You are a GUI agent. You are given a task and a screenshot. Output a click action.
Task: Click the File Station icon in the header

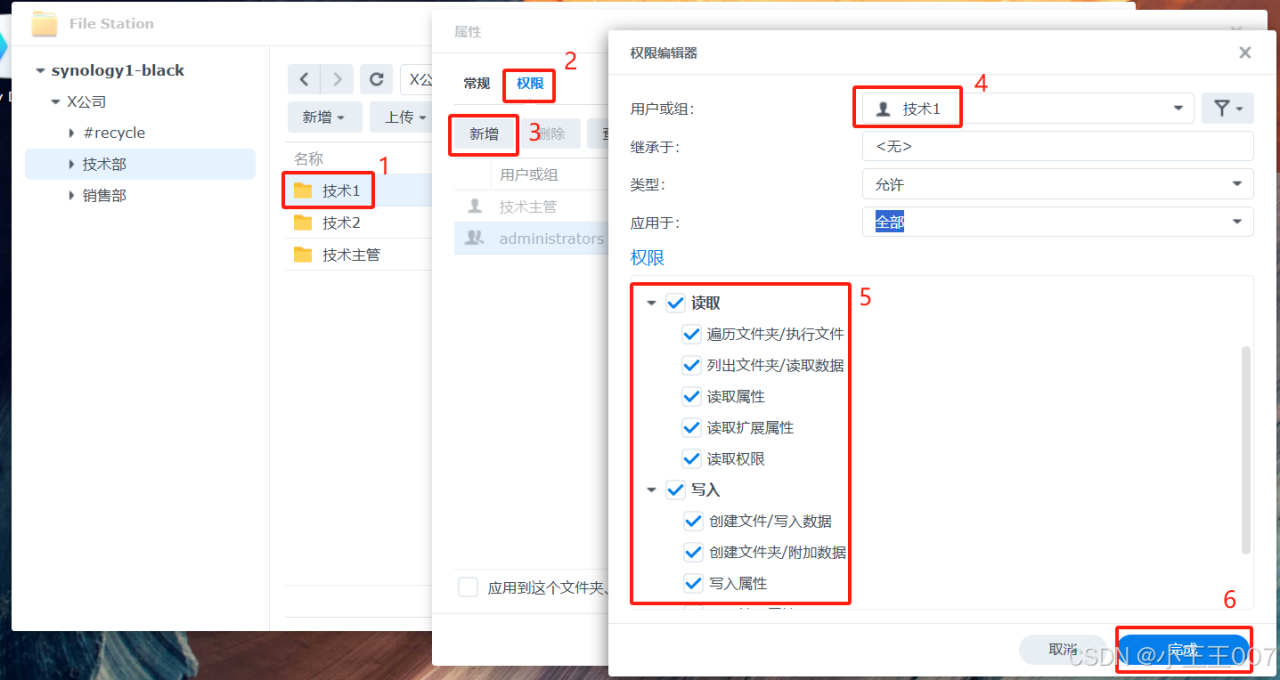click(x=44, y=23)
